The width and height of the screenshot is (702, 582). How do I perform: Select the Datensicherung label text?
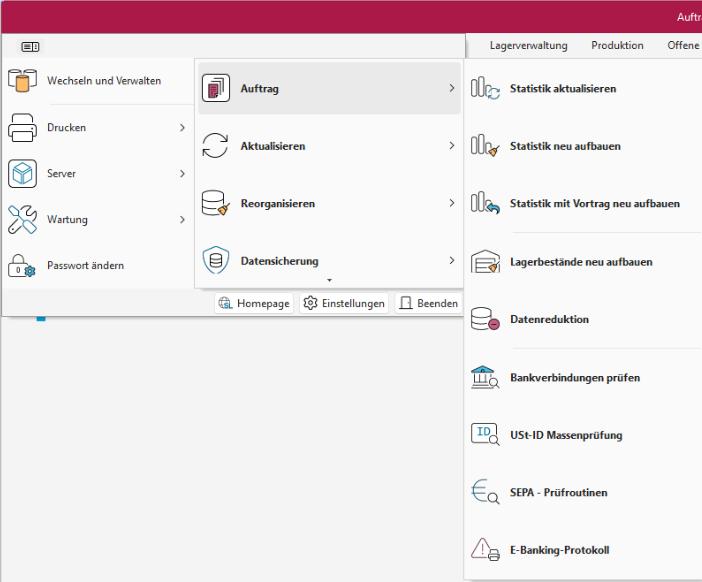(279, 261)
